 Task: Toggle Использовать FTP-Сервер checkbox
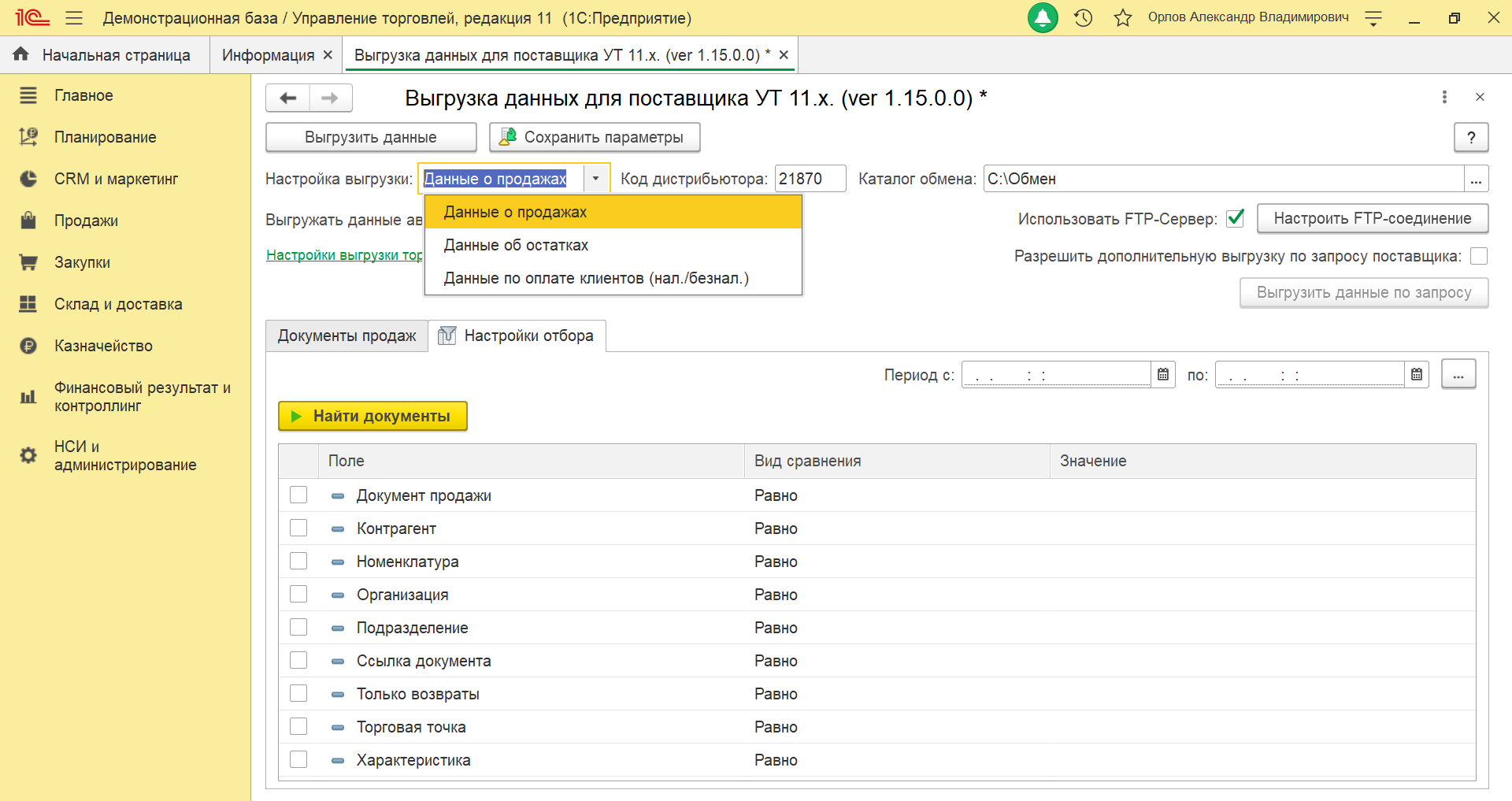(x=1236, y=218)
